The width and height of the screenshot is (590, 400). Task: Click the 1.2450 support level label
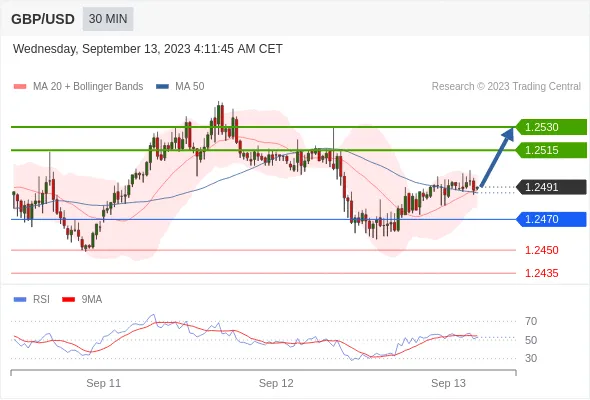[541, 250]
